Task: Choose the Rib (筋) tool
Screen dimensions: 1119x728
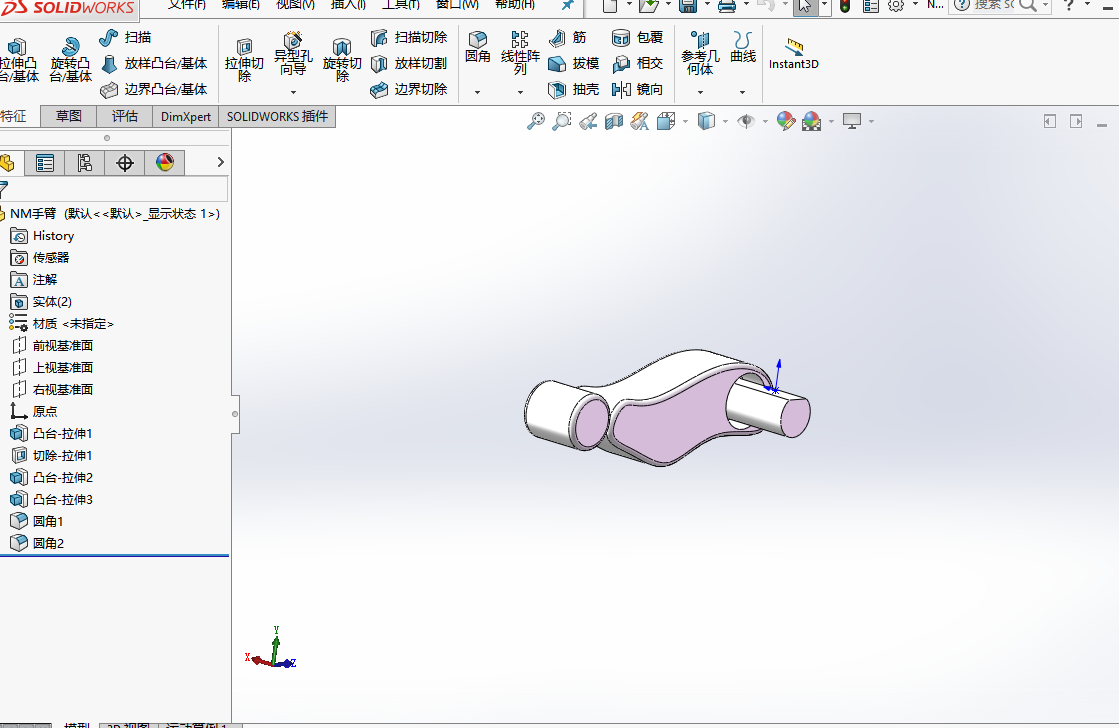Action: click(x=568, y=37)
